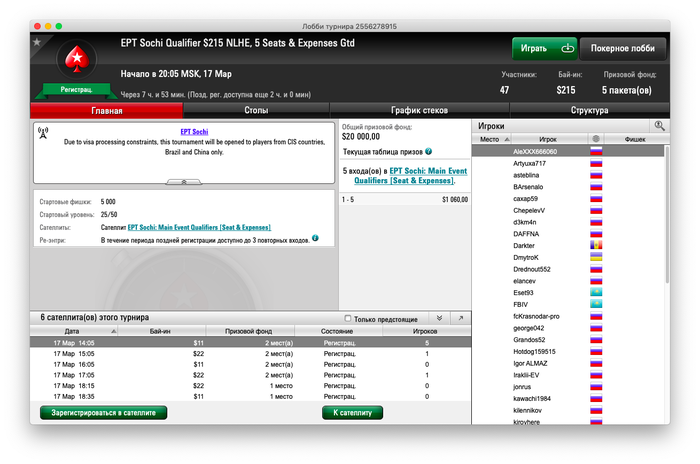Sort satellites by Дата column

tap(73, 331)
